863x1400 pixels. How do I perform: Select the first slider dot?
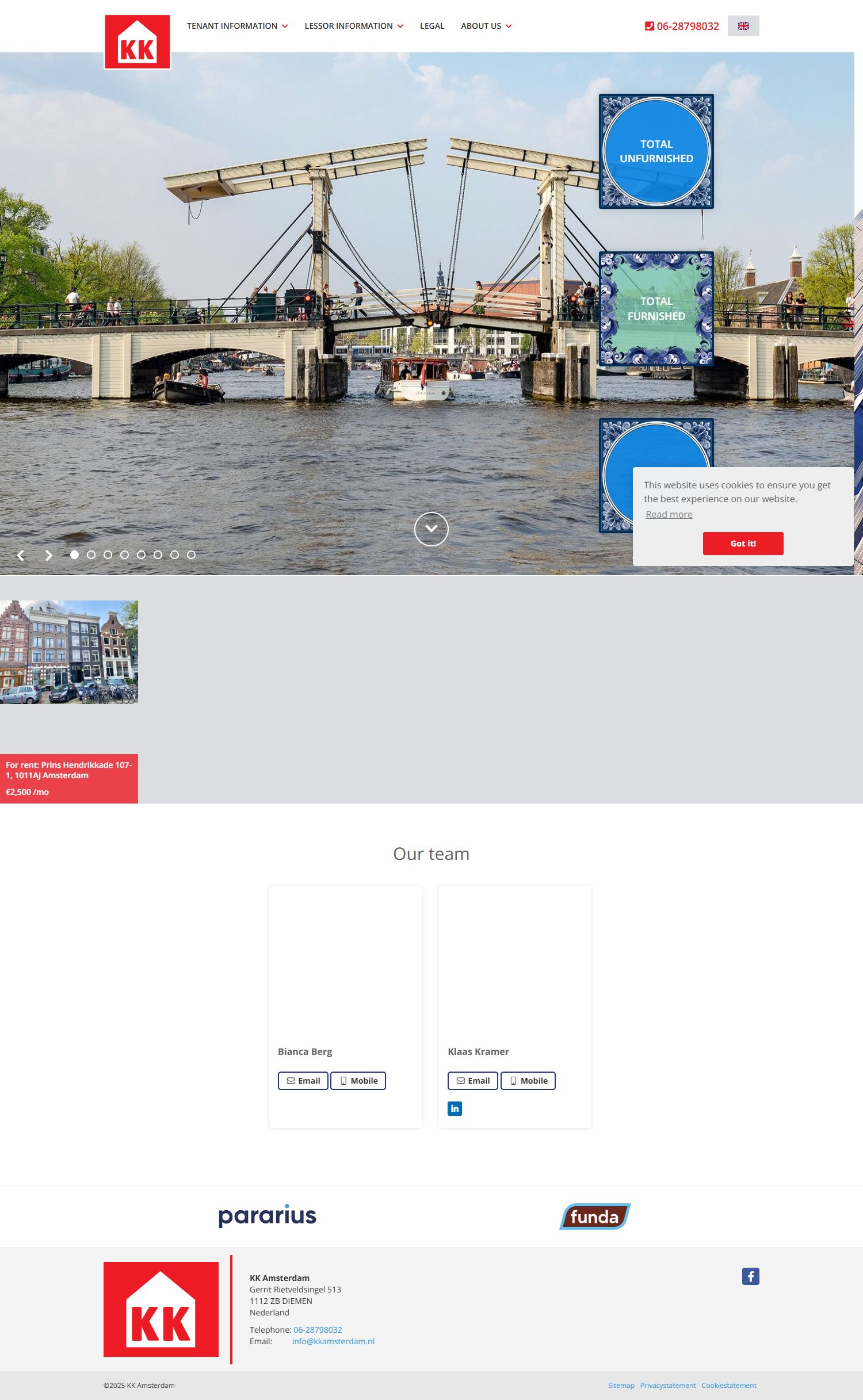pos(74,554)
